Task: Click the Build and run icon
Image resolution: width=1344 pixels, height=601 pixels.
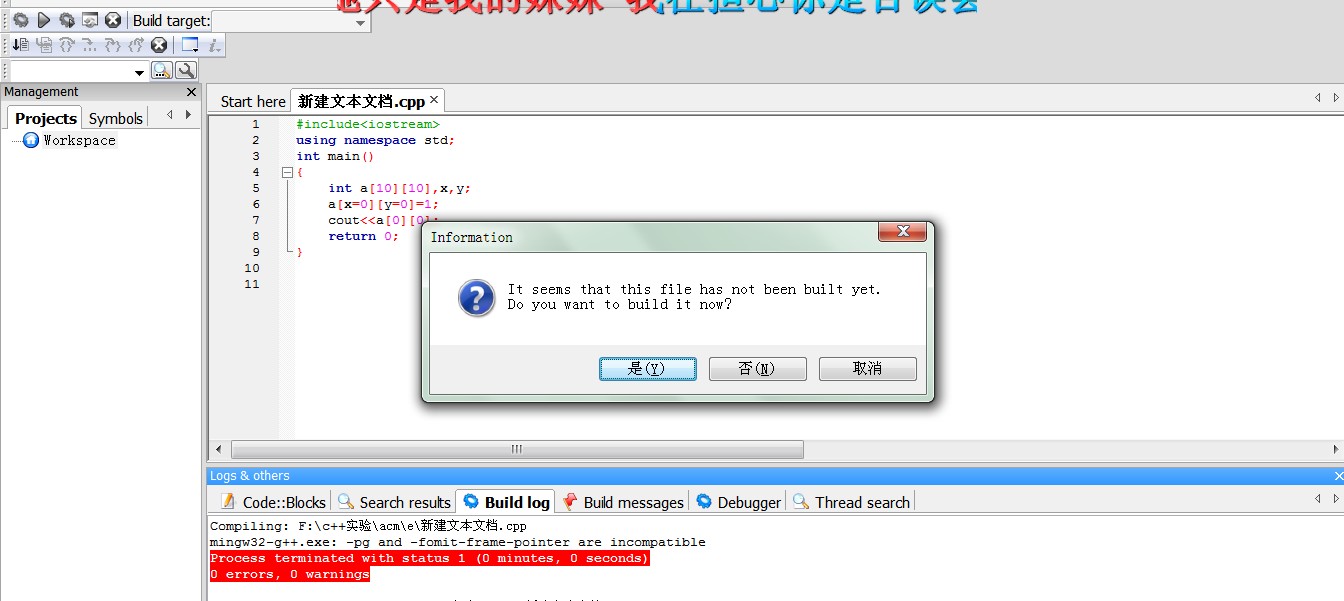Action: coord(67,20)
